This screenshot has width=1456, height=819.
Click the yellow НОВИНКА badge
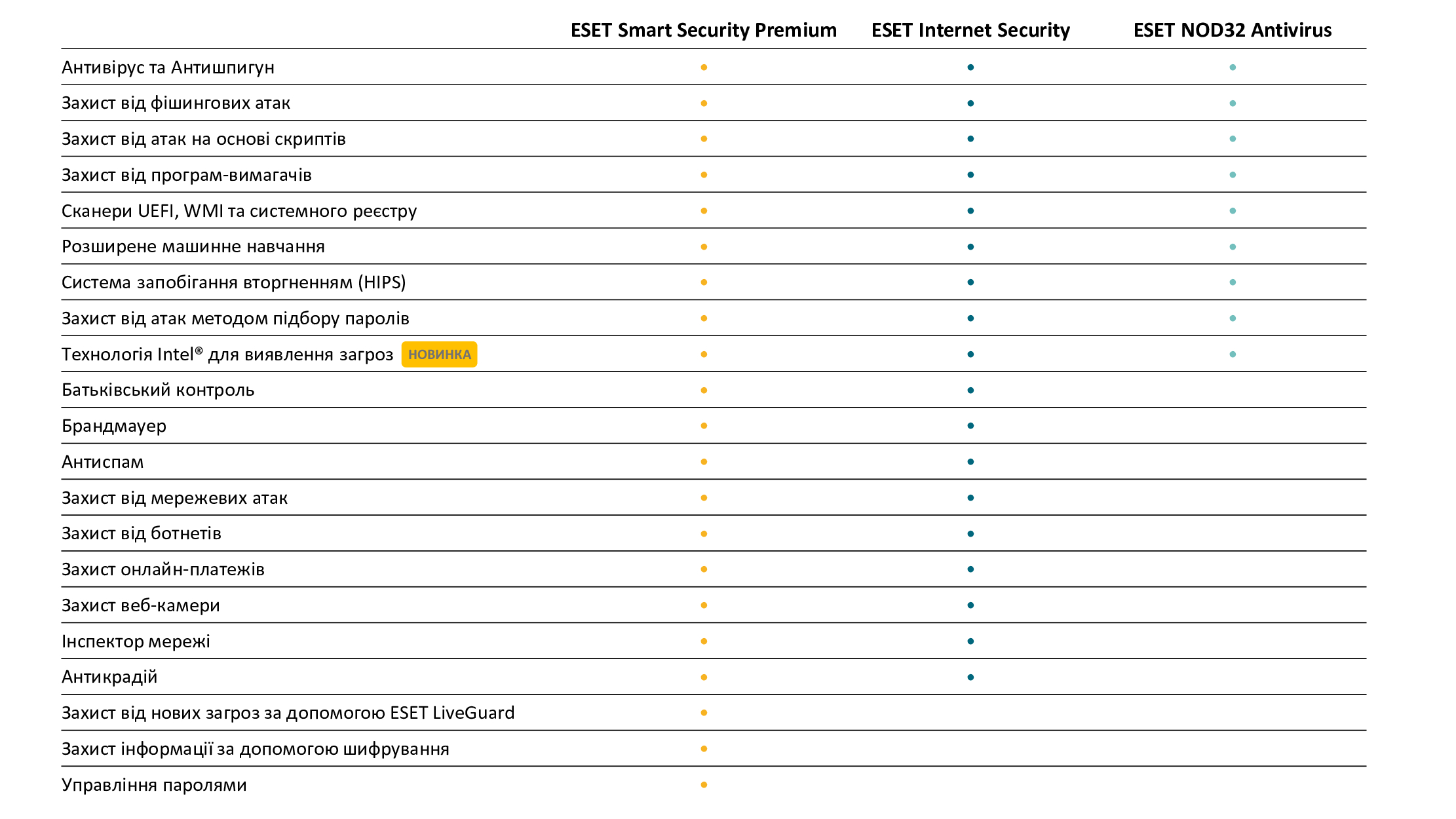439,354
